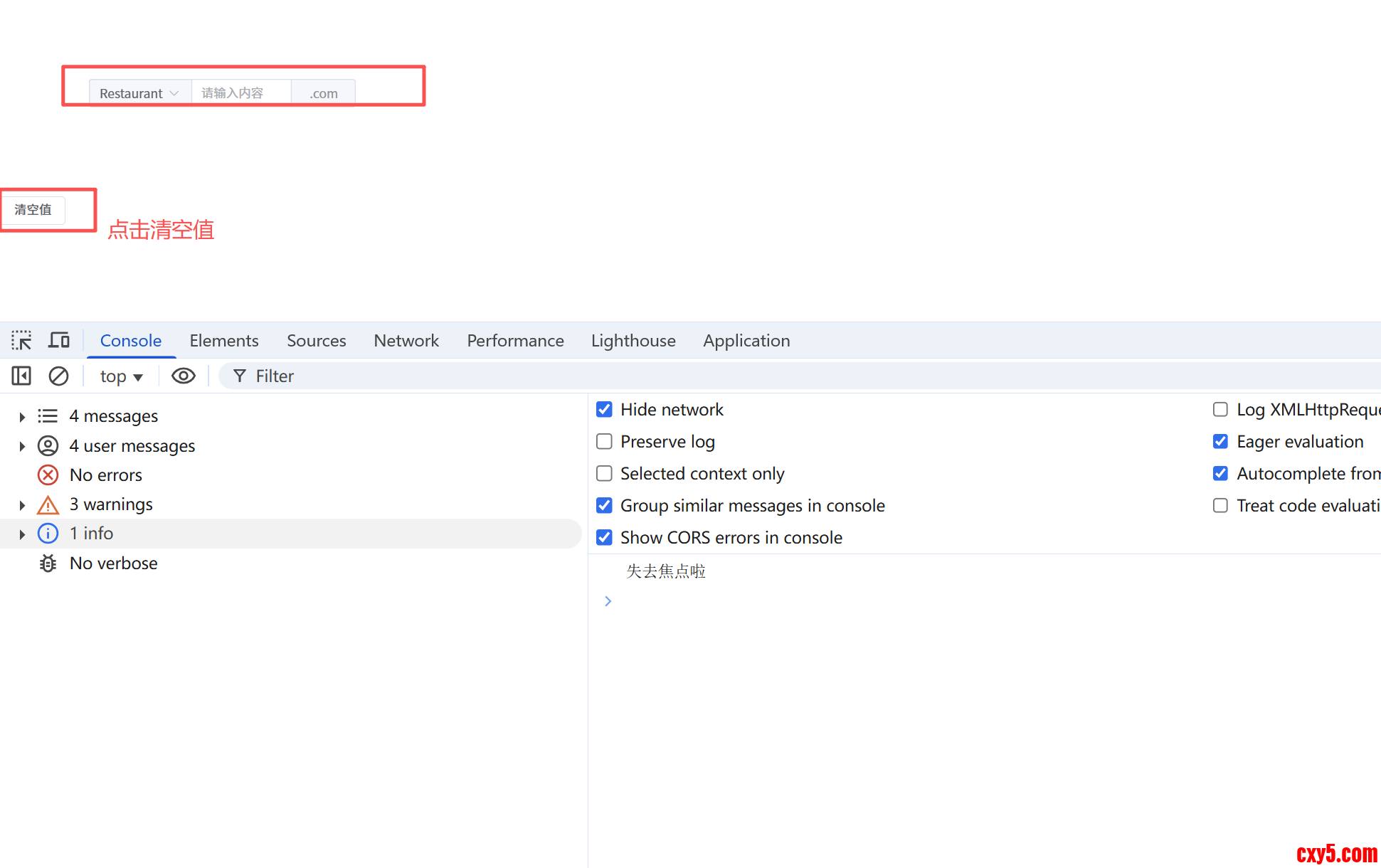The width and height of the screenshot is (1381, 868).
Task: Disable Eager evaluation checkbox
Action: pos(1220,442)
